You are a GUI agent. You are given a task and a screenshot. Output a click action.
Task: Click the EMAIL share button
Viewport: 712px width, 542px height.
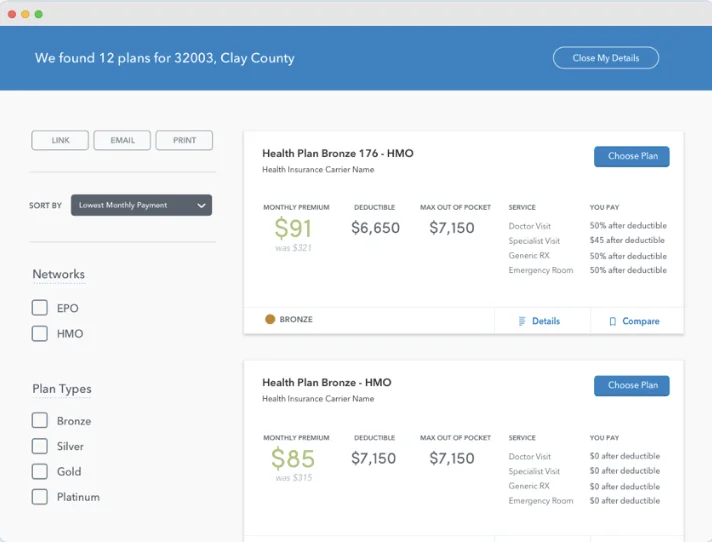click(122, 141)
